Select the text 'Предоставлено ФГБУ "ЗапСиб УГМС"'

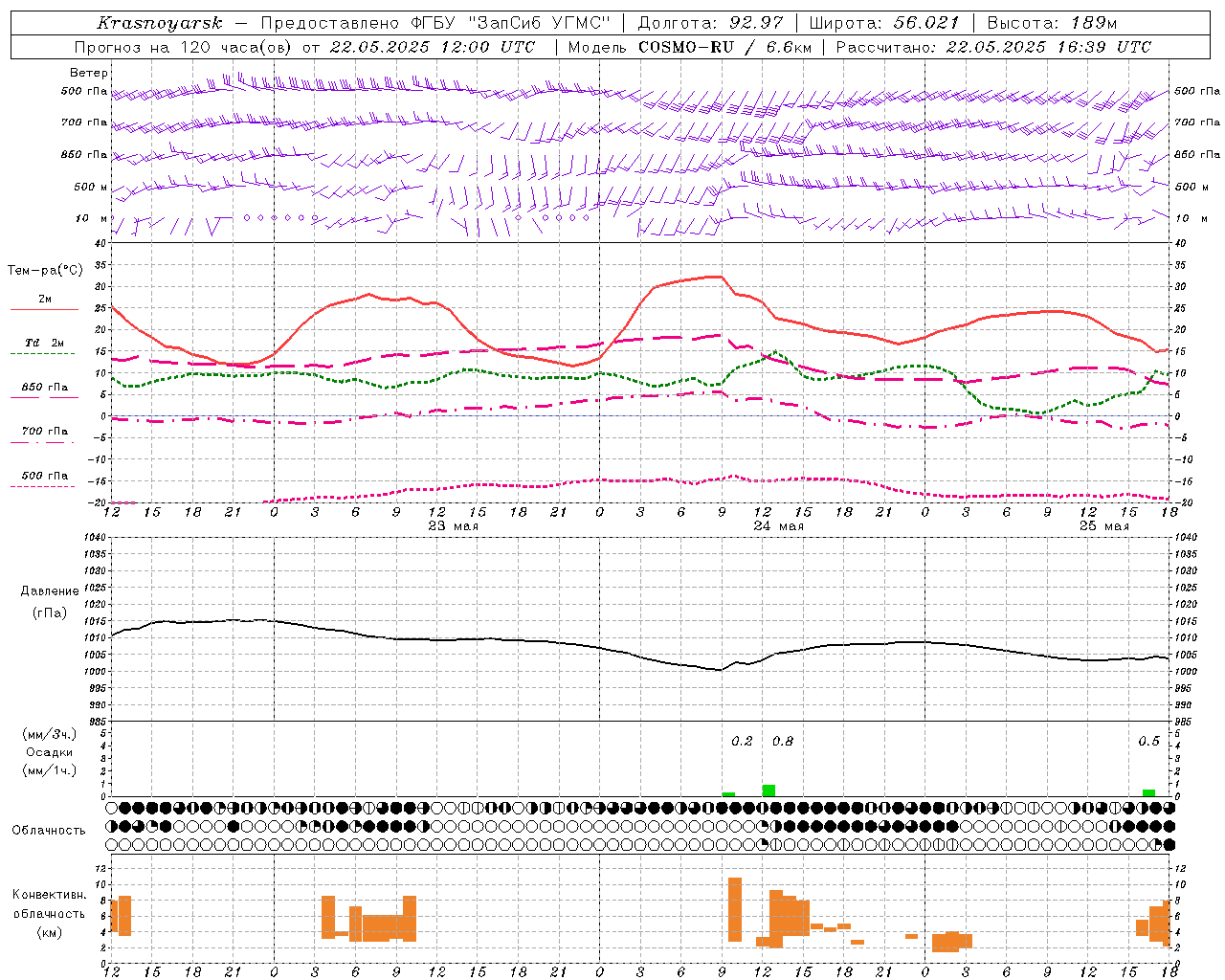(x=435, y=23)
